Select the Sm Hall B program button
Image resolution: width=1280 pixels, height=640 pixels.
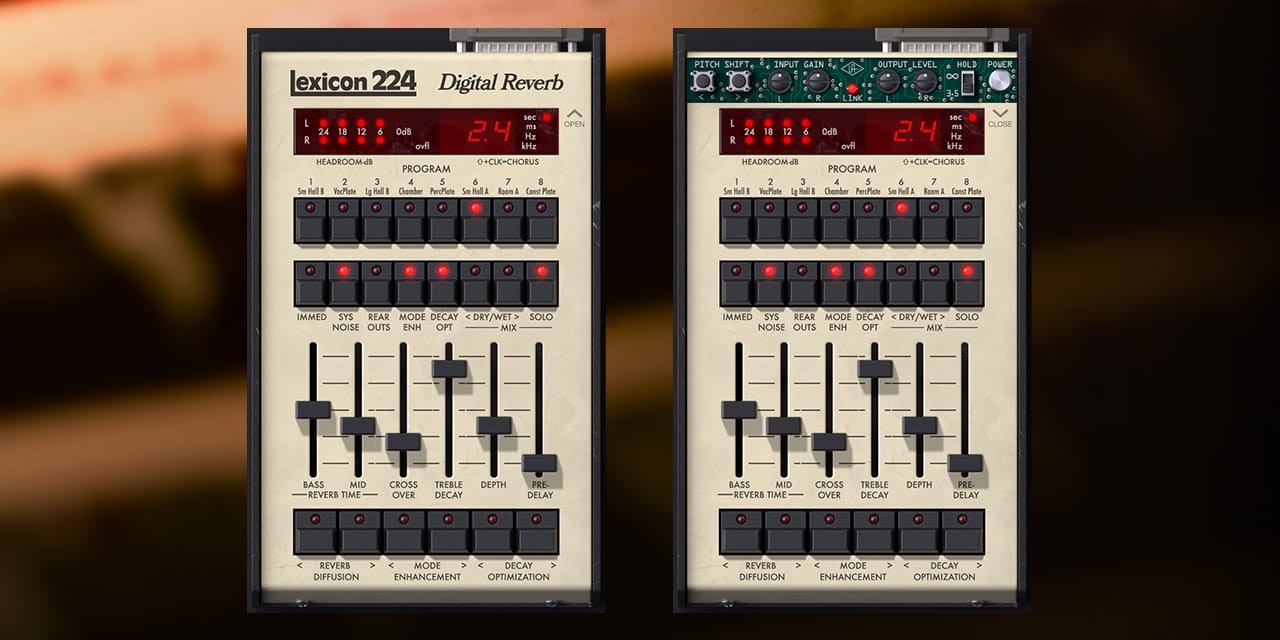[x=311, y=216]
